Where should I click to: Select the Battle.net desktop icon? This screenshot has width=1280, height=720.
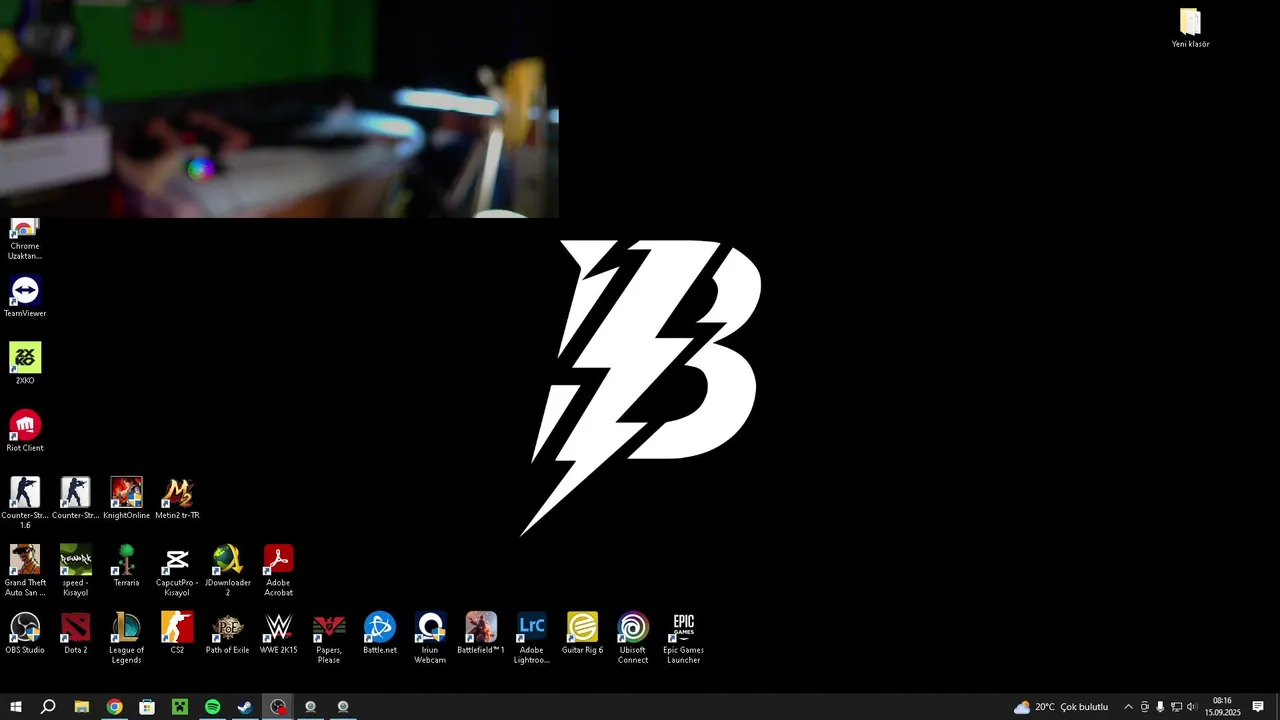click(380, 632)
